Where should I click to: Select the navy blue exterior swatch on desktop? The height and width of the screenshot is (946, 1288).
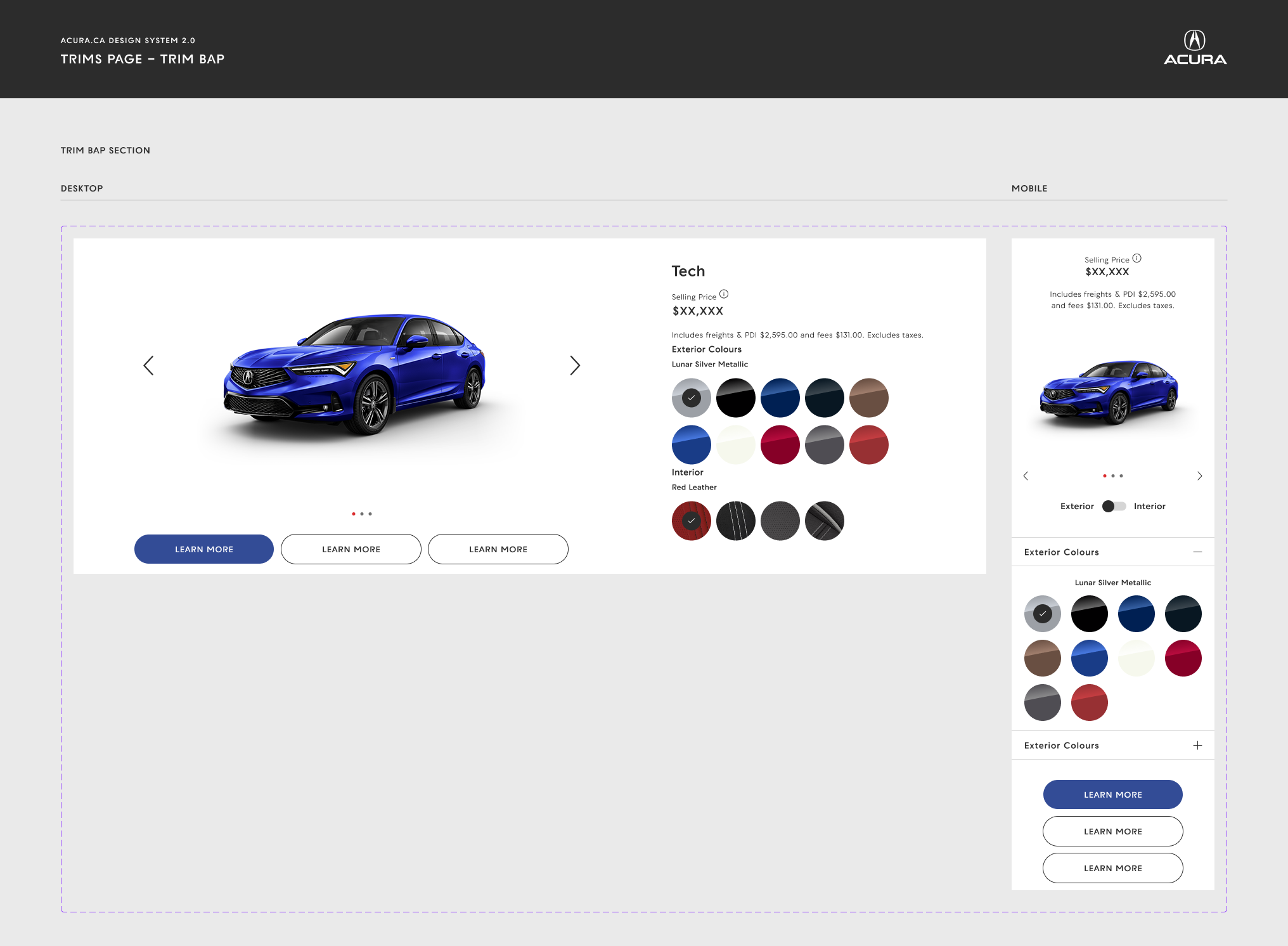[780, 398]
